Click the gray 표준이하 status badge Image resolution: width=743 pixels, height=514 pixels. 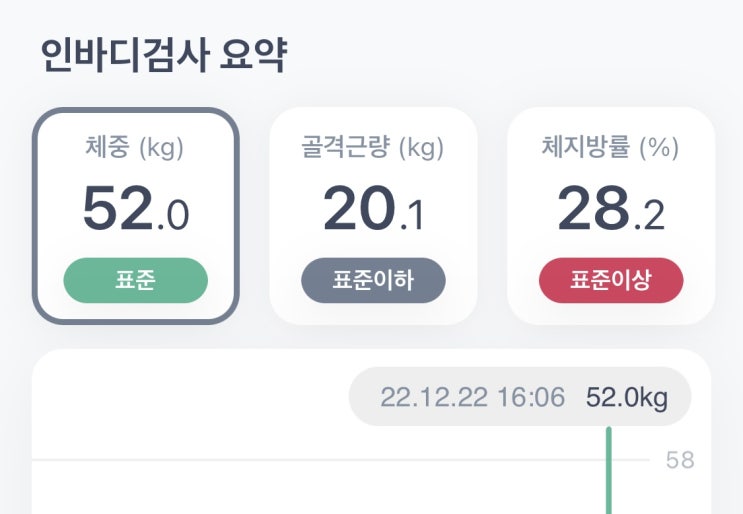373,281
